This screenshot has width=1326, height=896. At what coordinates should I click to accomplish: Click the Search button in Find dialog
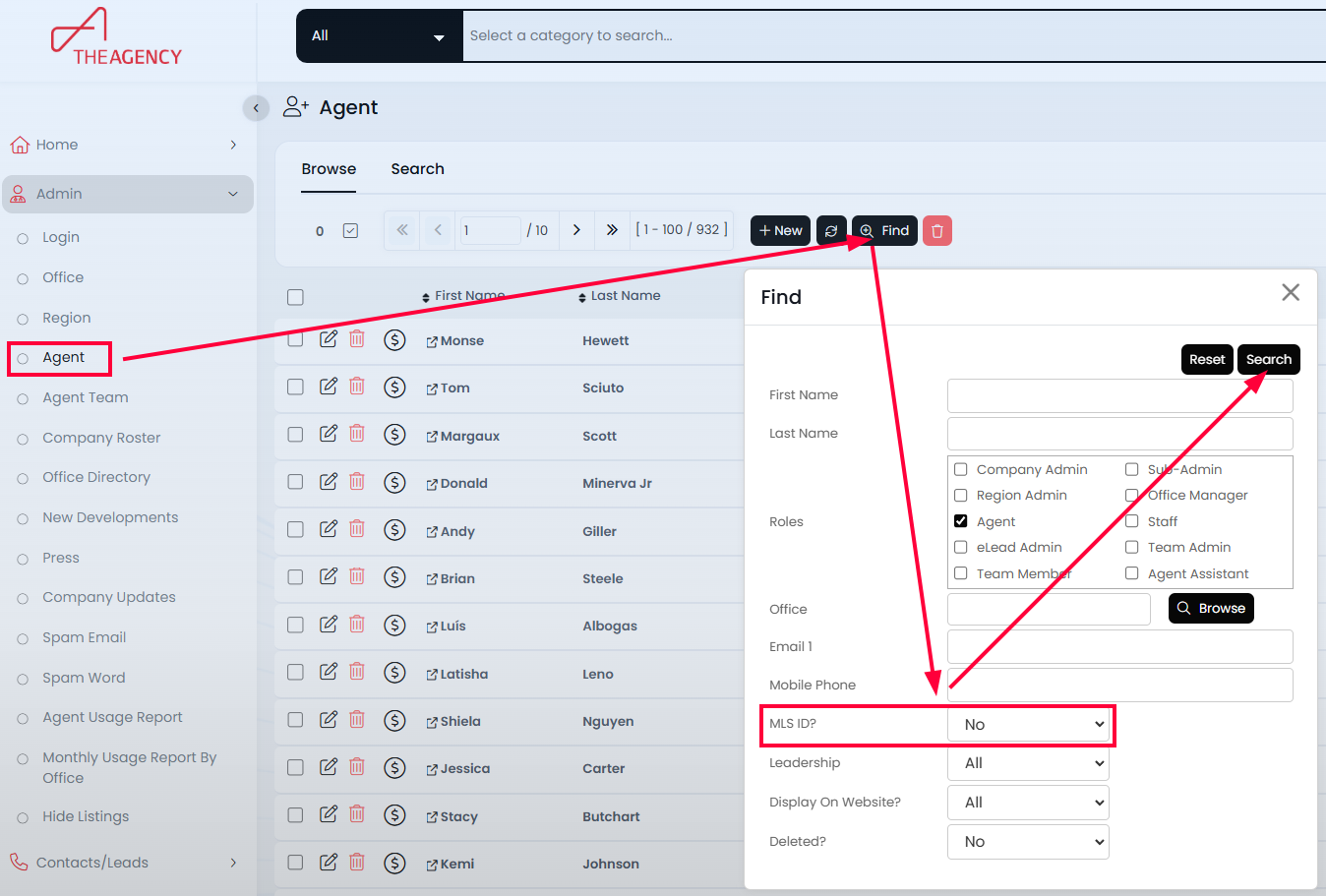[1269, 360]
